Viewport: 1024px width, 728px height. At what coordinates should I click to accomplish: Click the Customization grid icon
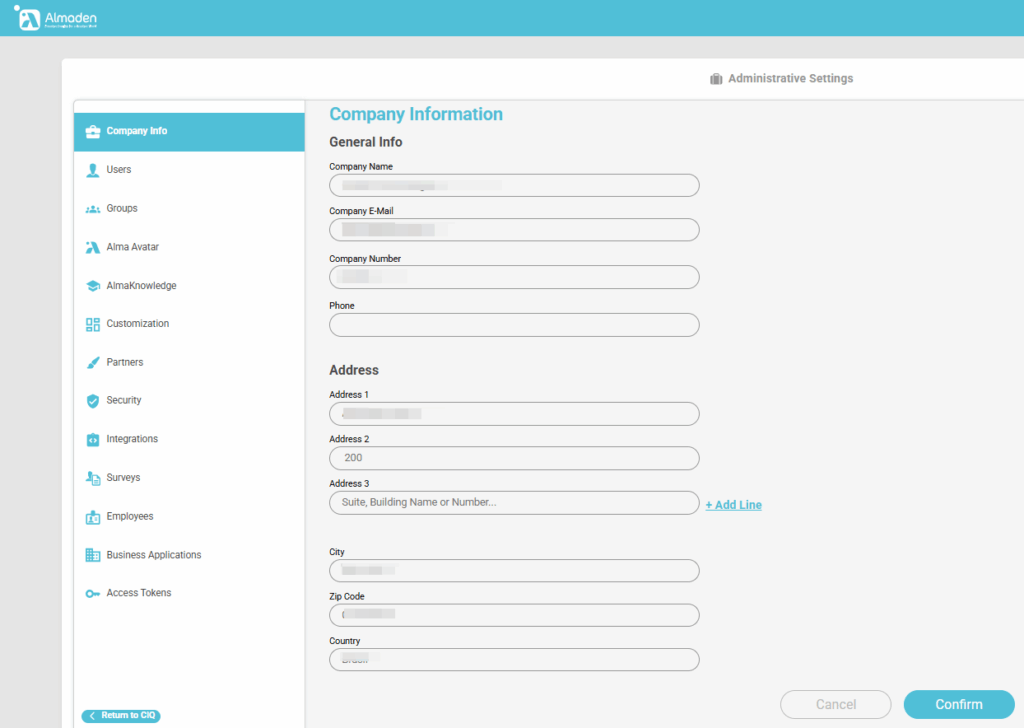click(x=92, y=324)
